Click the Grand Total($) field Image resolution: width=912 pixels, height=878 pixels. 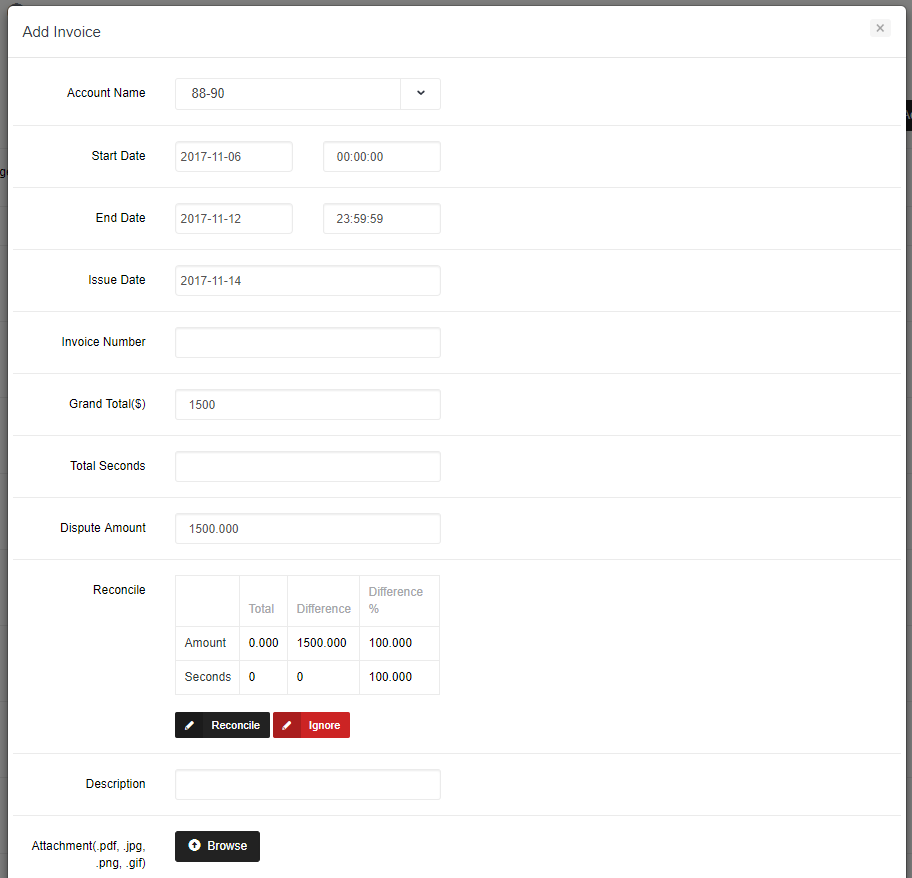307,405
